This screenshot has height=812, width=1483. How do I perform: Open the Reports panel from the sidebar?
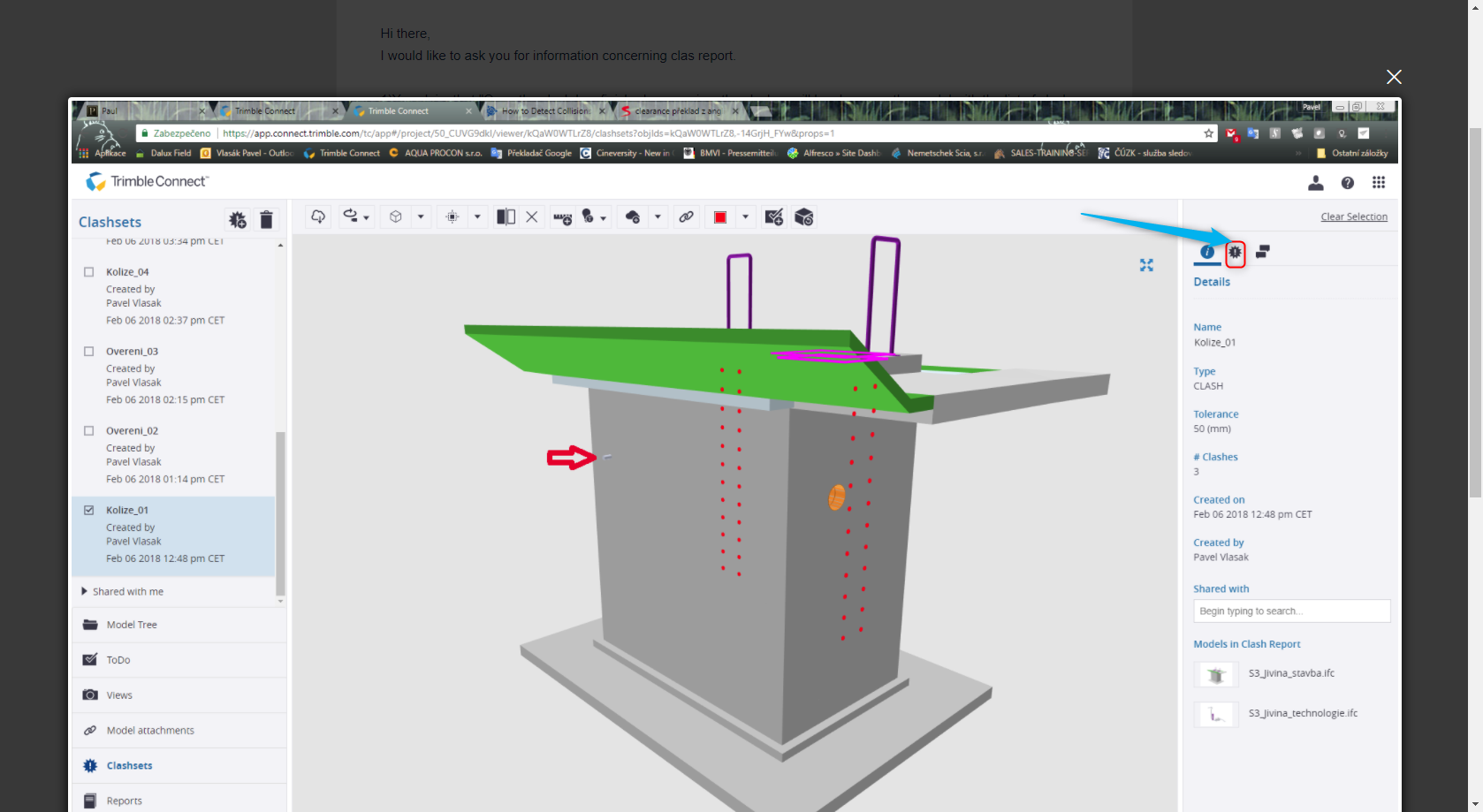(124, 800)
